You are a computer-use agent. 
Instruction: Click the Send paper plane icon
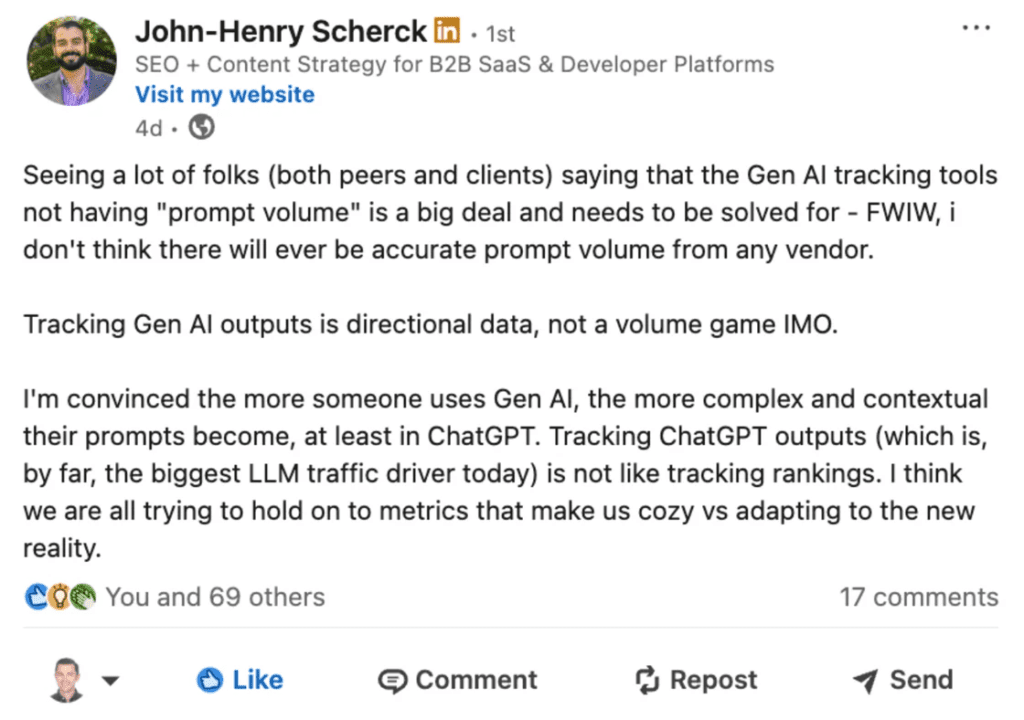tap(865, 681)
